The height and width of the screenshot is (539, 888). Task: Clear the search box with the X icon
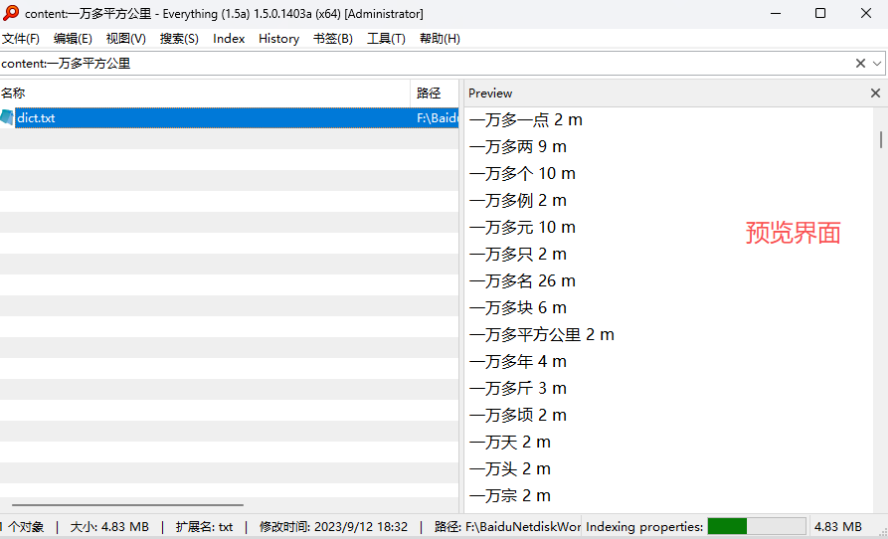[860, 63]
